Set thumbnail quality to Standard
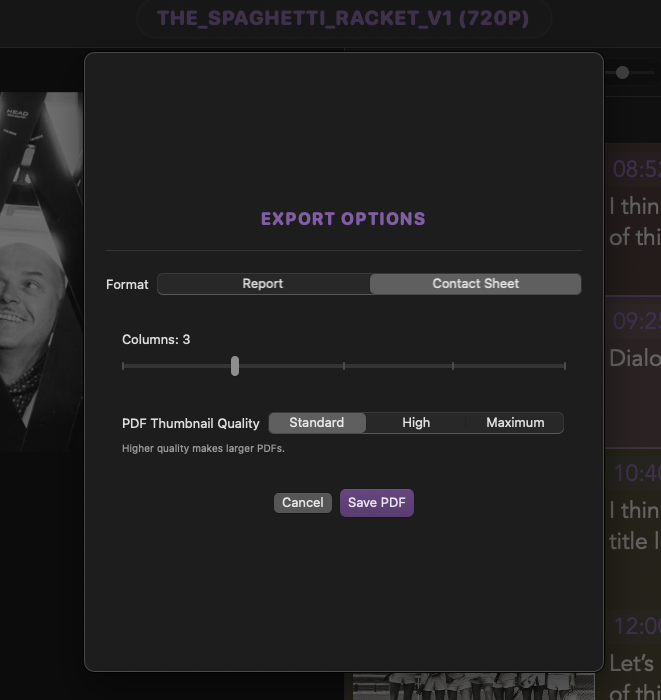The image size is (661, 700). tap(317, 423)
